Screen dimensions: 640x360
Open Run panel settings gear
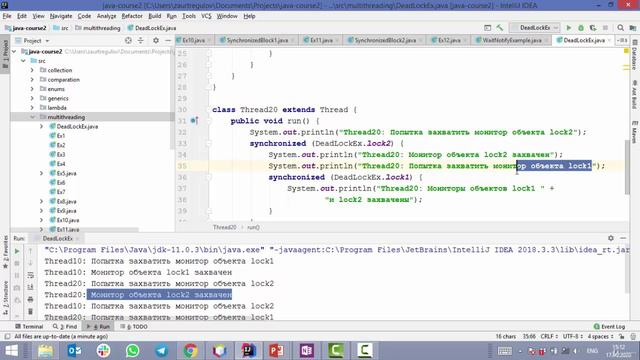coord(611,238)
